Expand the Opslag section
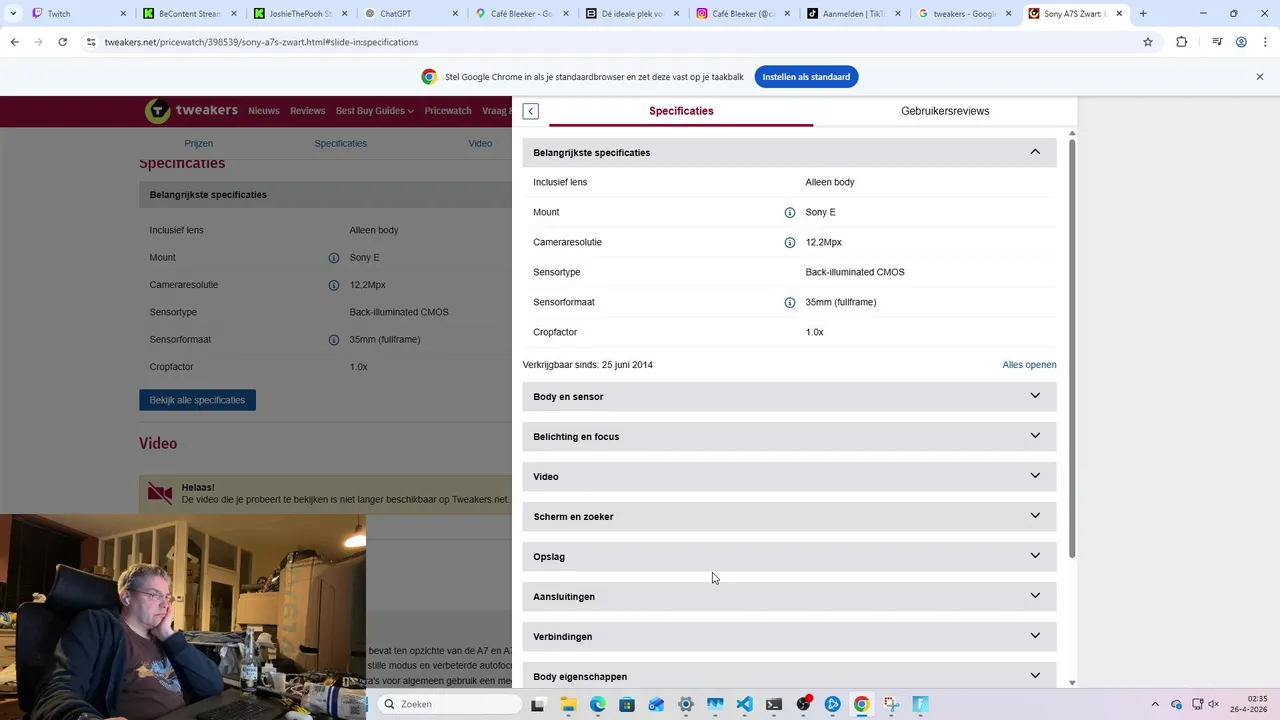 789,557
